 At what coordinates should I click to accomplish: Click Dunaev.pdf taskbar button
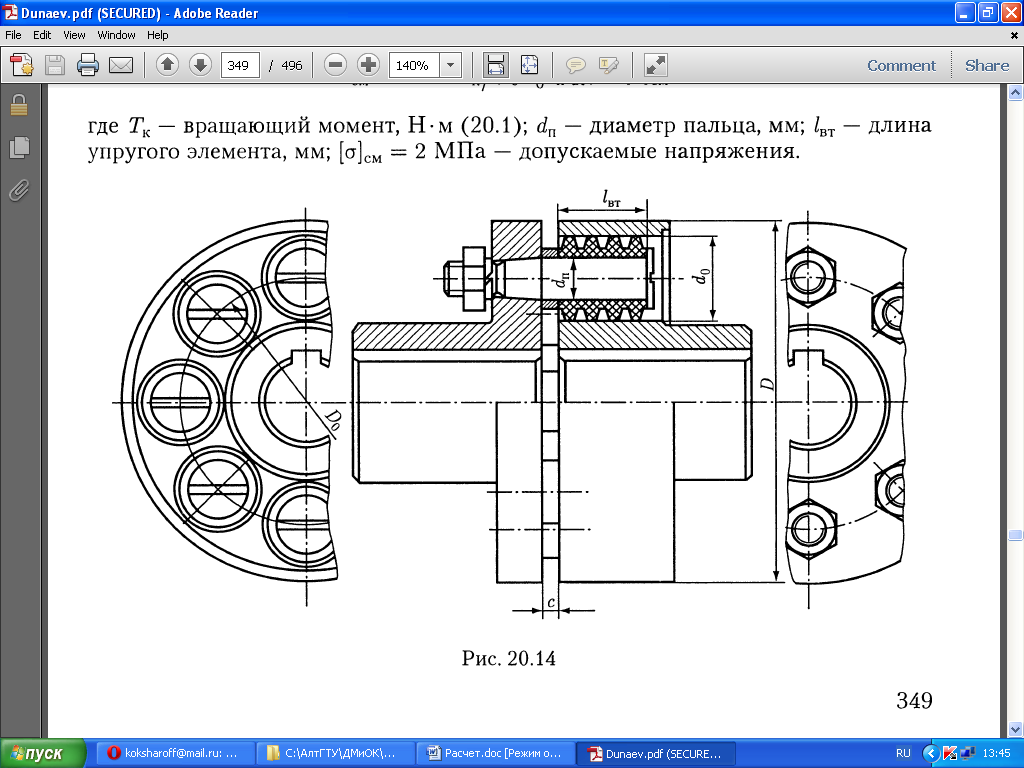click(x=657, y=753)
